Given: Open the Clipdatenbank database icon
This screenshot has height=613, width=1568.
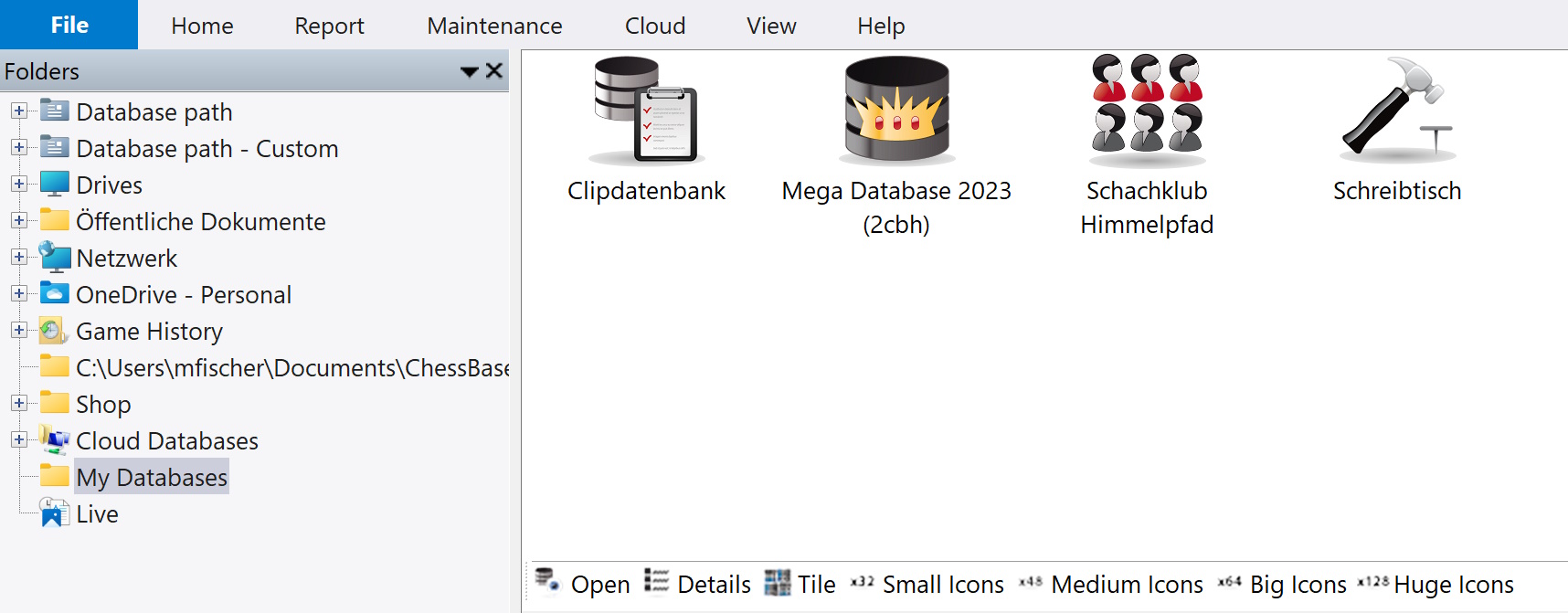Looking at the screenshot, I should coord(646,110).
